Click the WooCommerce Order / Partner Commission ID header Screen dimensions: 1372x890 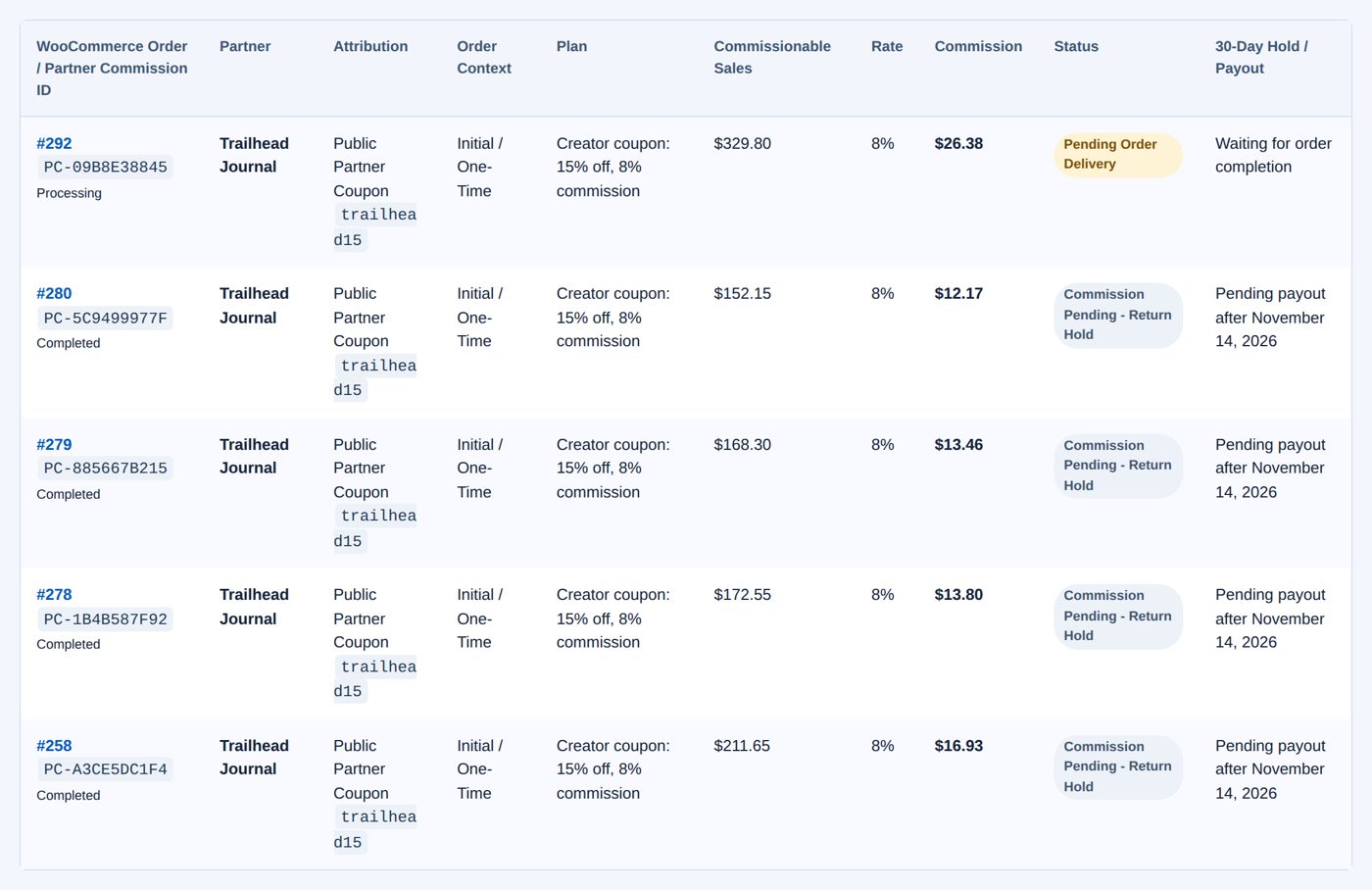[112, 68]
